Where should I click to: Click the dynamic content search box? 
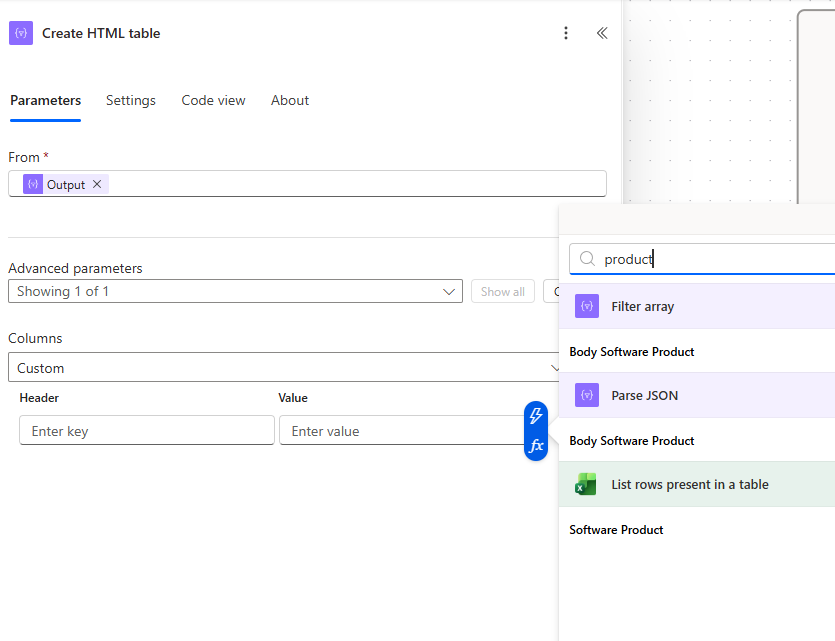click(x=702, y=259)
